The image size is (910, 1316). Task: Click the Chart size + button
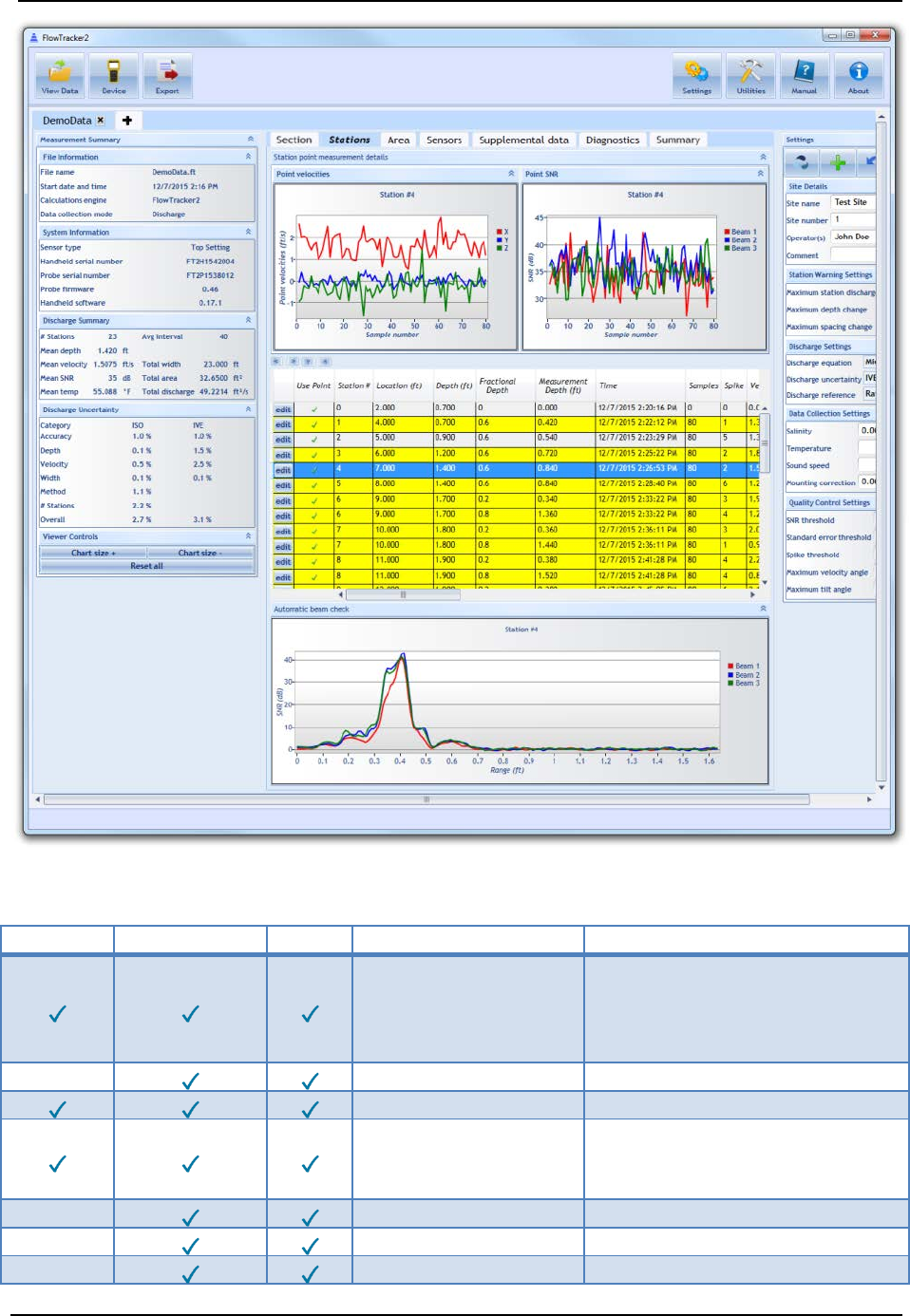(93, 553)
